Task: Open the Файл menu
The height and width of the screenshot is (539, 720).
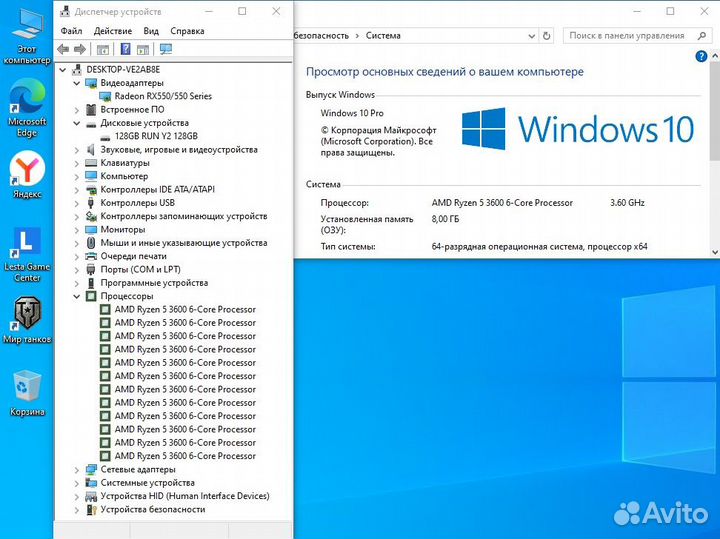Action: tap(71, 31)
